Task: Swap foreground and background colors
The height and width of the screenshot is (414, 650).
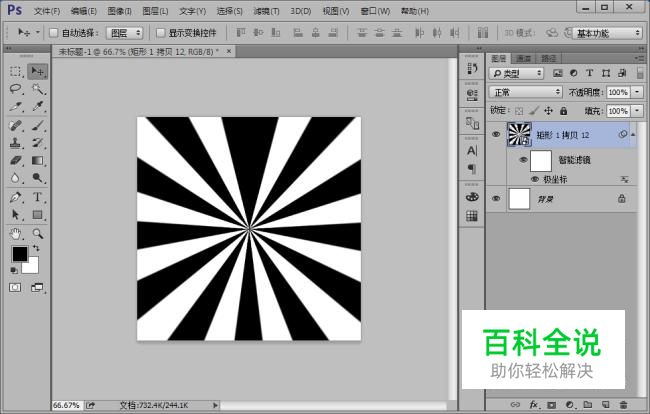Action: point(36,248)
